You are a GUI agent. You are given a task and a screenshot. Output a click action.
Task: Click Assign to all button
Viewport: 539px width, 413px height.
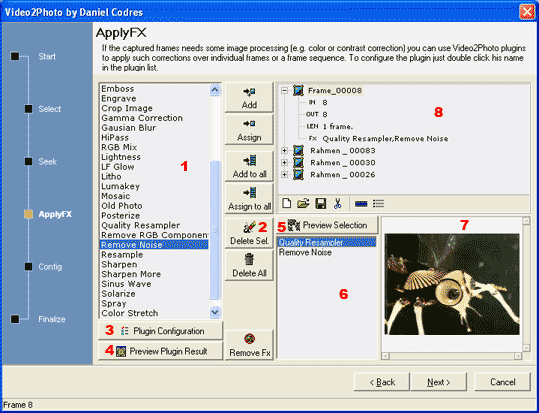[249, 198]
